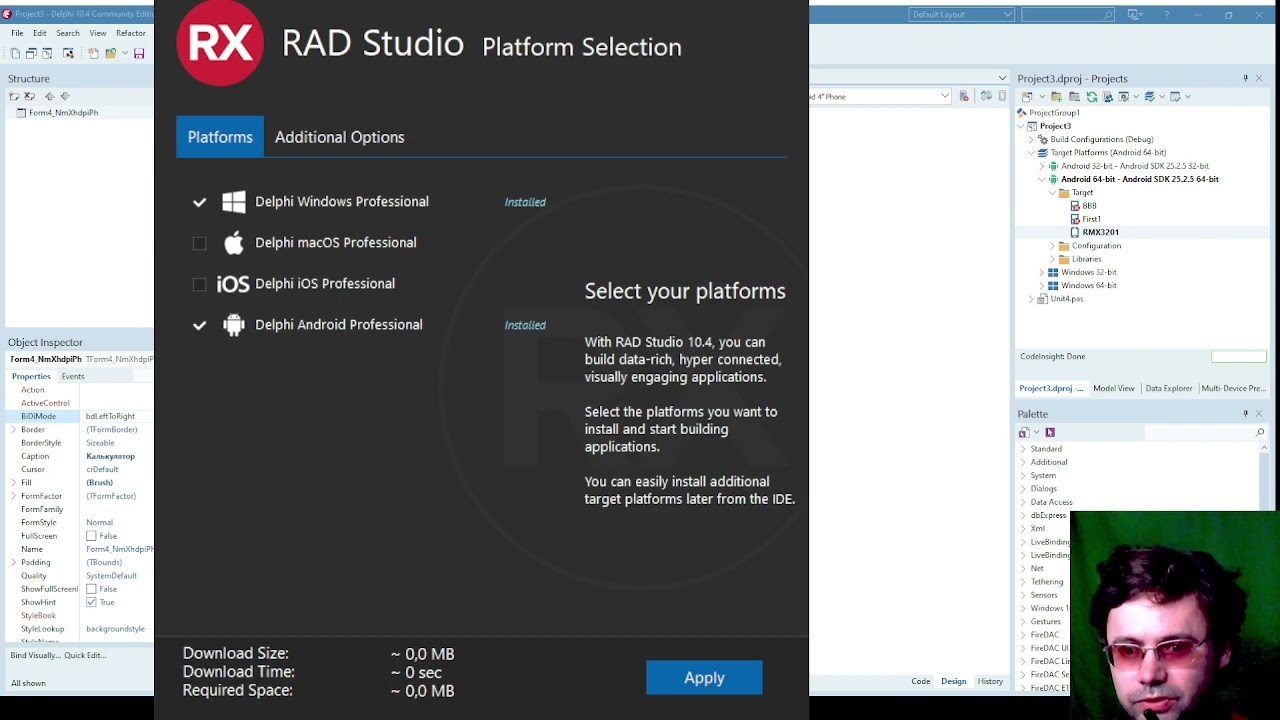This screenshot has height=720, width=1280.
Task: Click the Android robot platform icon
Action: [234, 325]
